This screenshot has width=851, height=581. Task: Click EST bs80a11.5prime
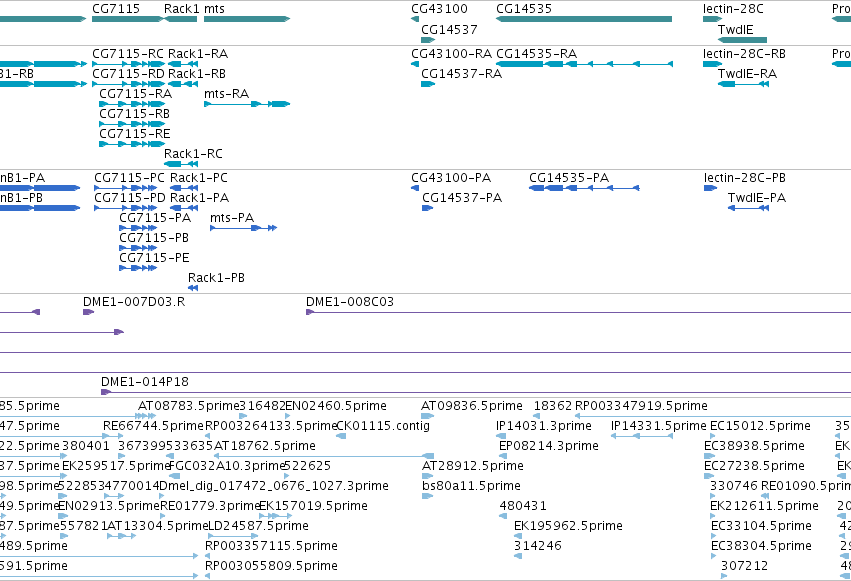[471, 486]
